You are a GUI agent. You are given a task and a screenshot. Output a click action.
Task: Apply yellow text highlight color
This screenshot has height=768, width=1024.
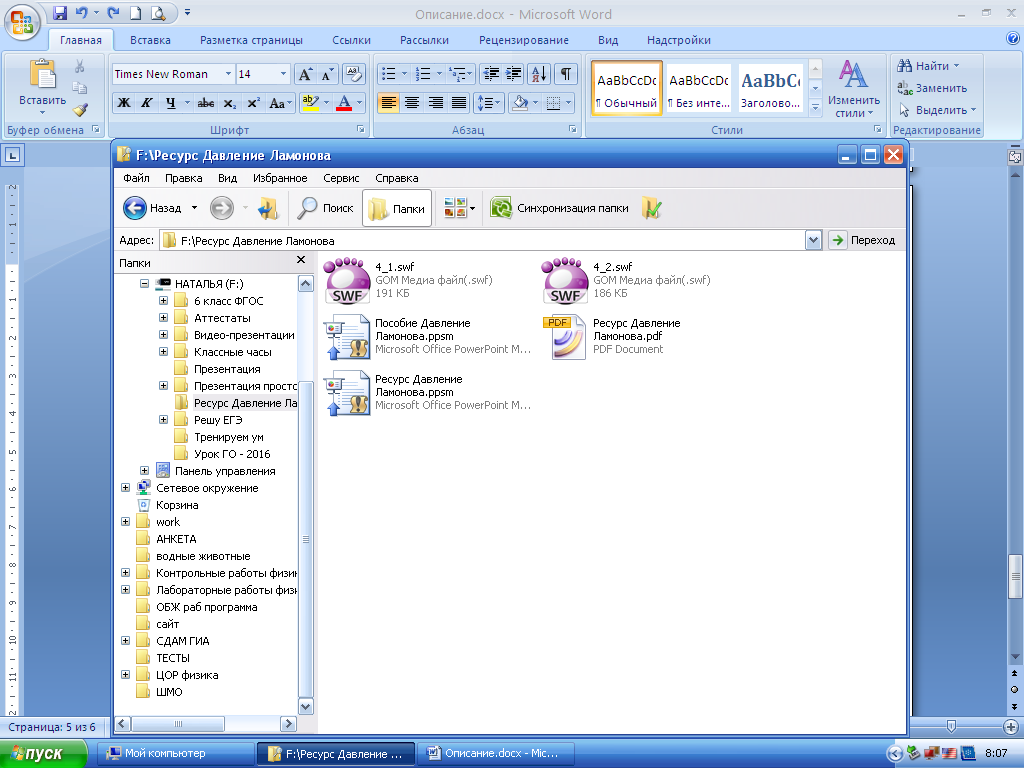(x=311, y=103)
